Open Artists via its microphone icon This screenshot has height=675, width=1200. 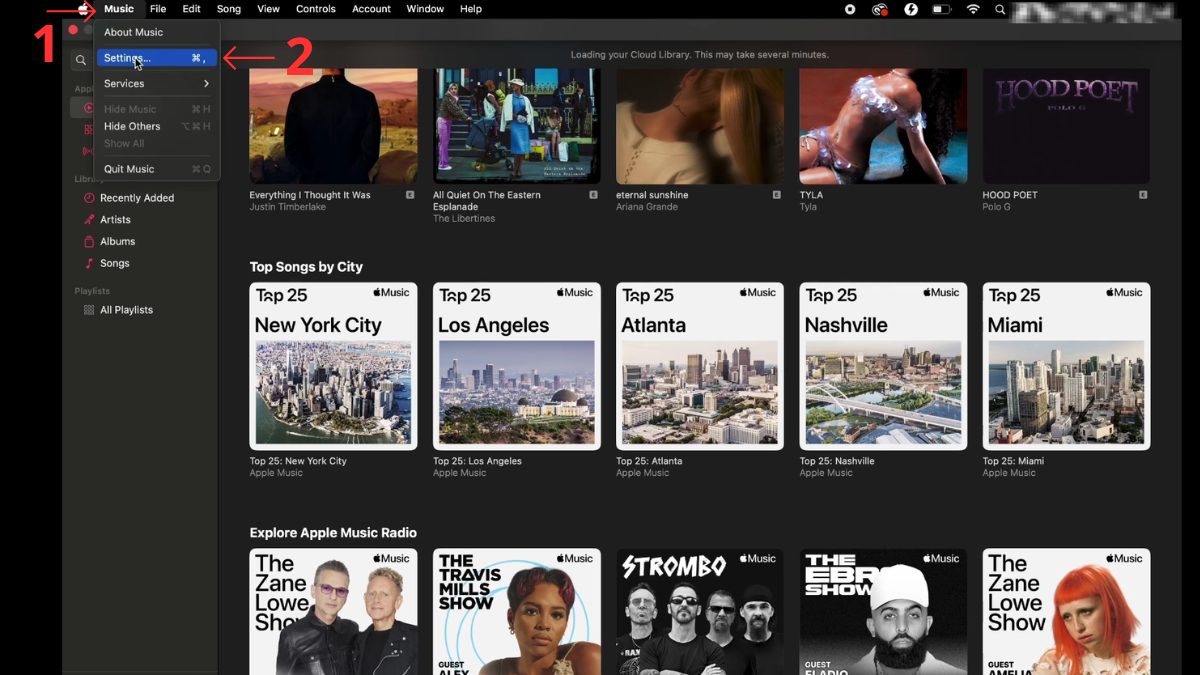point(89,220)
